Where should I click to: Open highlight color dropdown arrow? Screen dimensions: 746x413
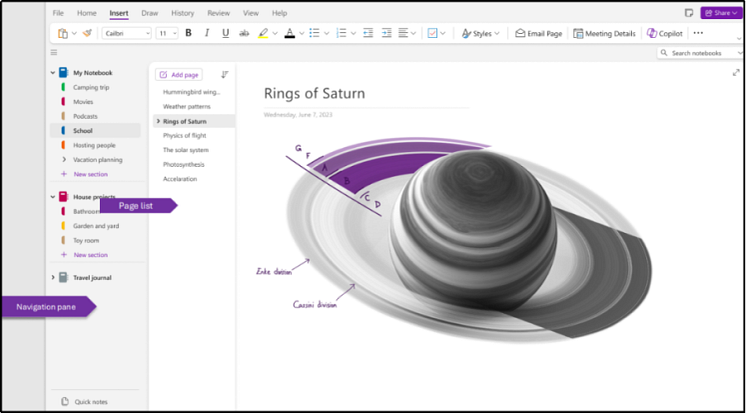275,34
